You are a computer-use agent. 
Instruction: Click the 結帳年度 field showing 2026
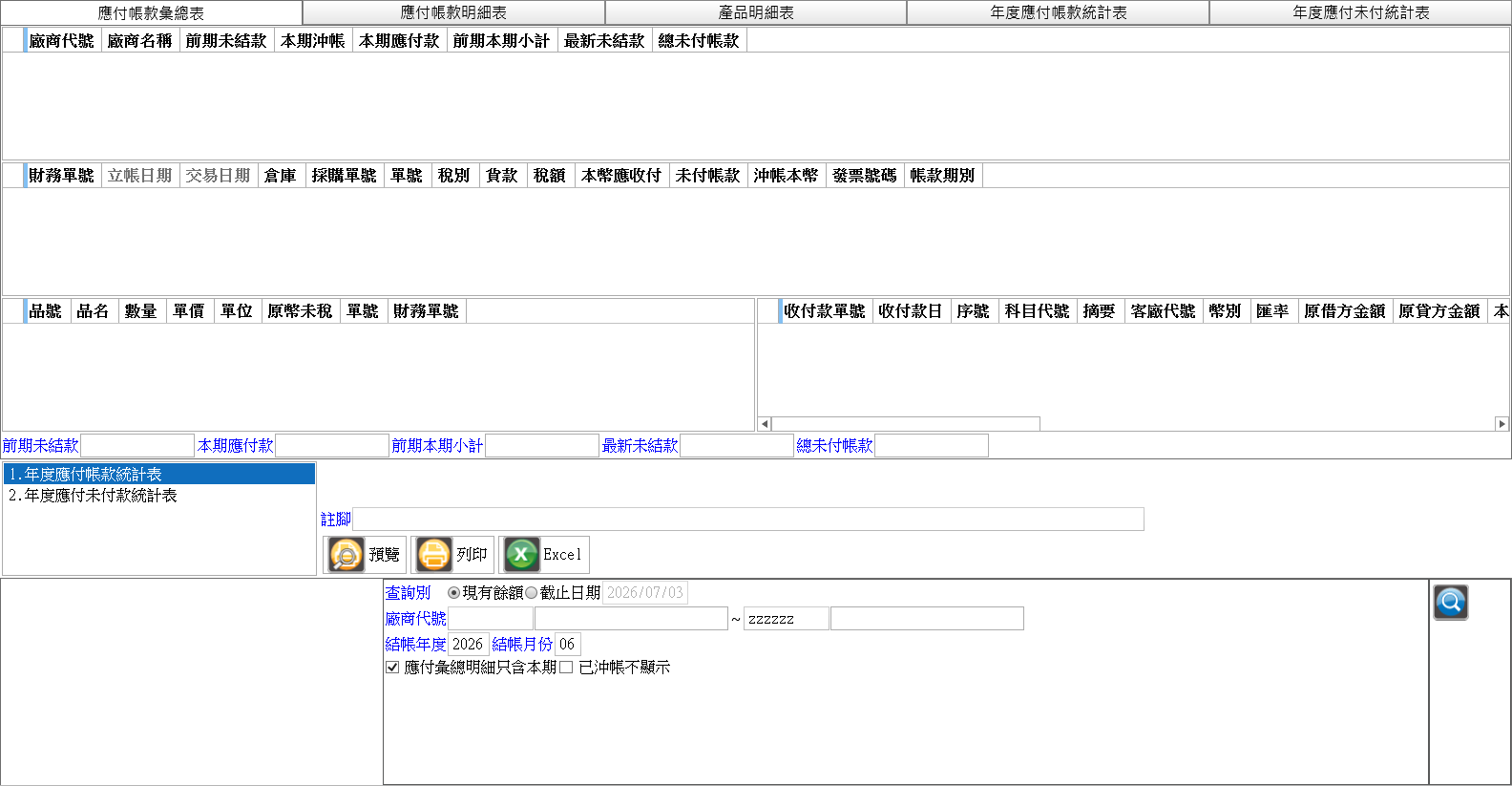pos(469,645)
